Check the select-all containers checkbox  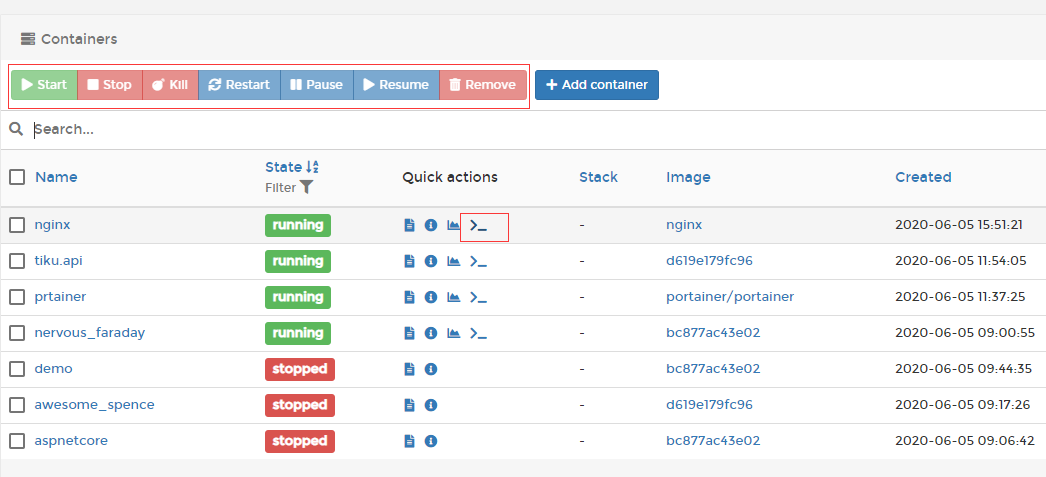(17, 177)
